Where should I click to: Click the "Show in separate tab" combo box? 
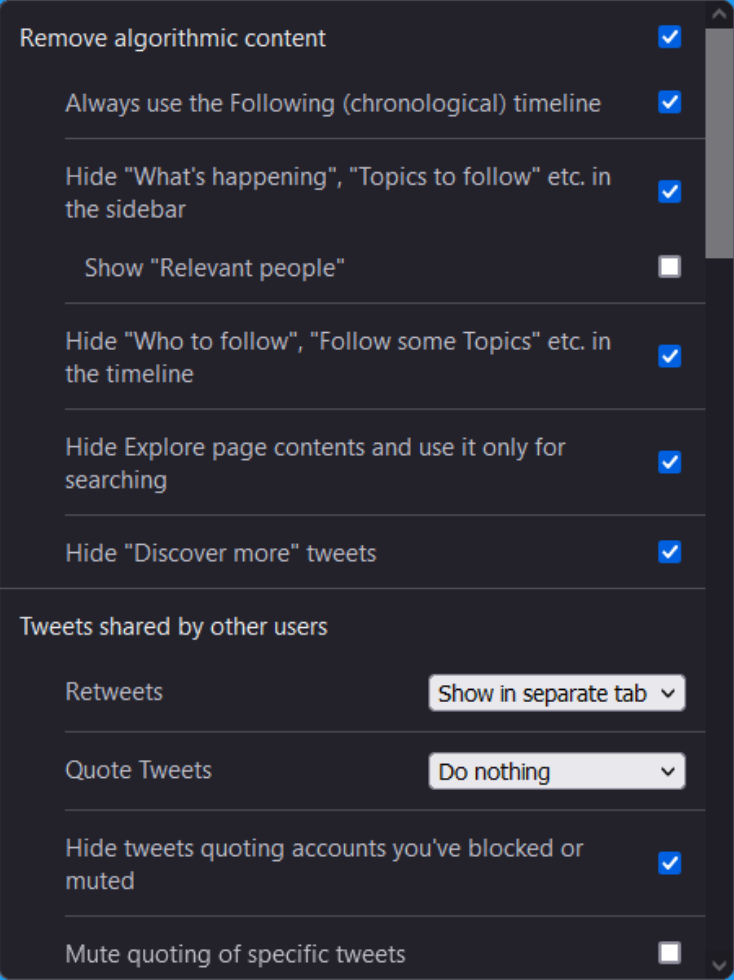coord(556,692)
